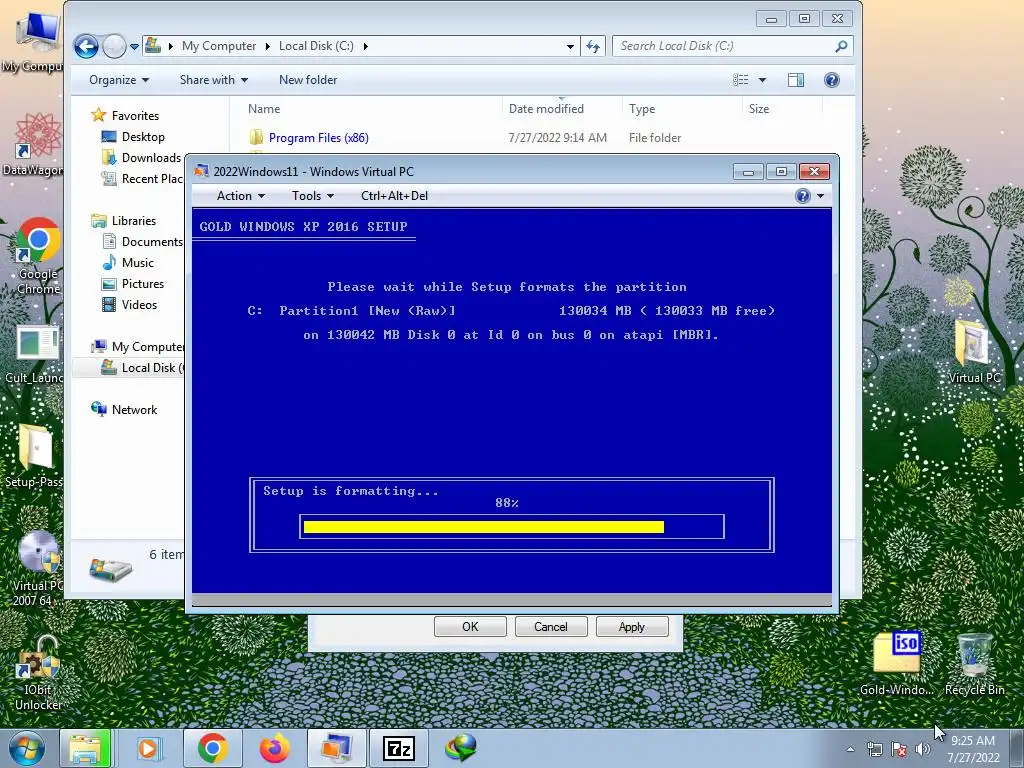Open the Action Center flag tray icon
The width and height of the screenshot is (1024, 768).
(899, 749)
